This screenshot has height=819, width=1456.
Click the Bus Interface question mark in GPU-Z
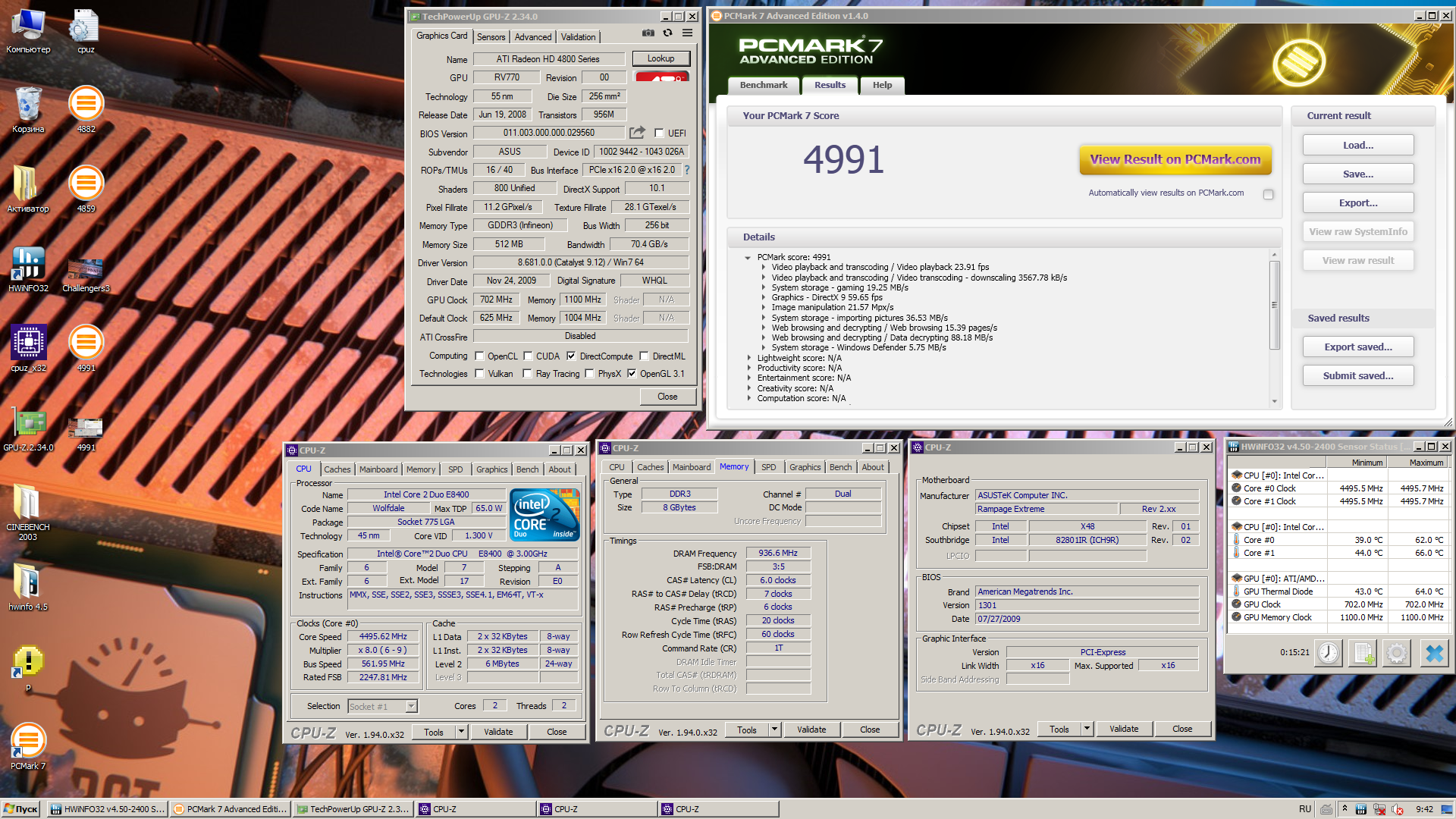(687, 170)
